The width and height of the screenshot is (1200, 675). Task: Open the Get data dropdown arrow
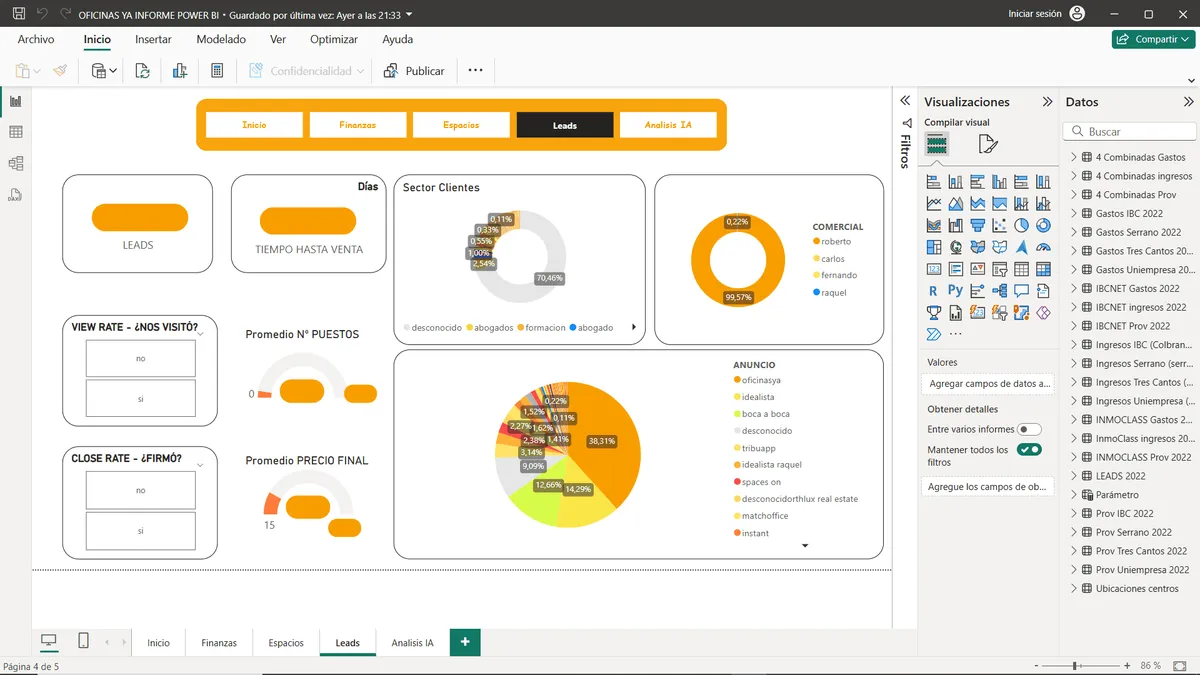[113, 71]
